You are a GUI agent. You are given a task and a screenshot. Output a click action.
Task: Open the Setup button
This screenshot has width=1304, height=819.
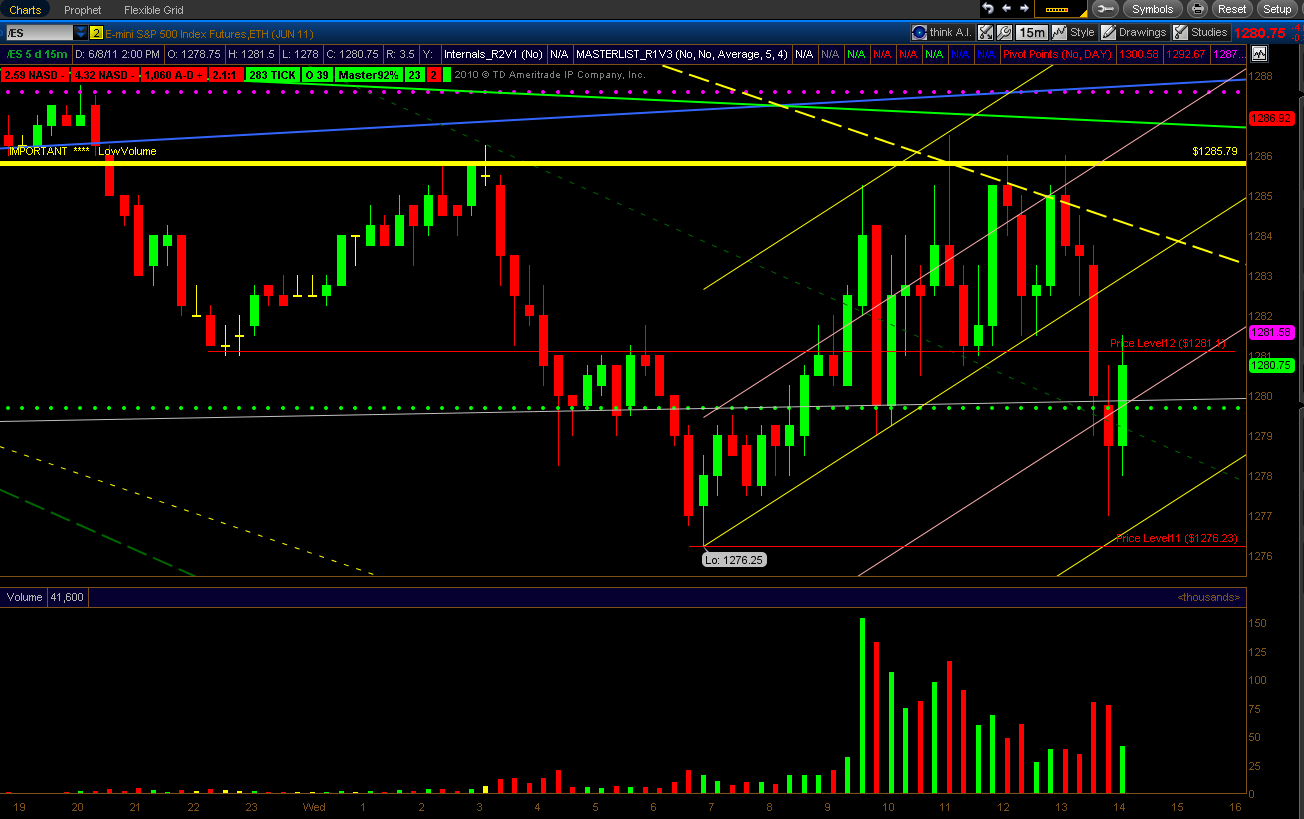1277,9
